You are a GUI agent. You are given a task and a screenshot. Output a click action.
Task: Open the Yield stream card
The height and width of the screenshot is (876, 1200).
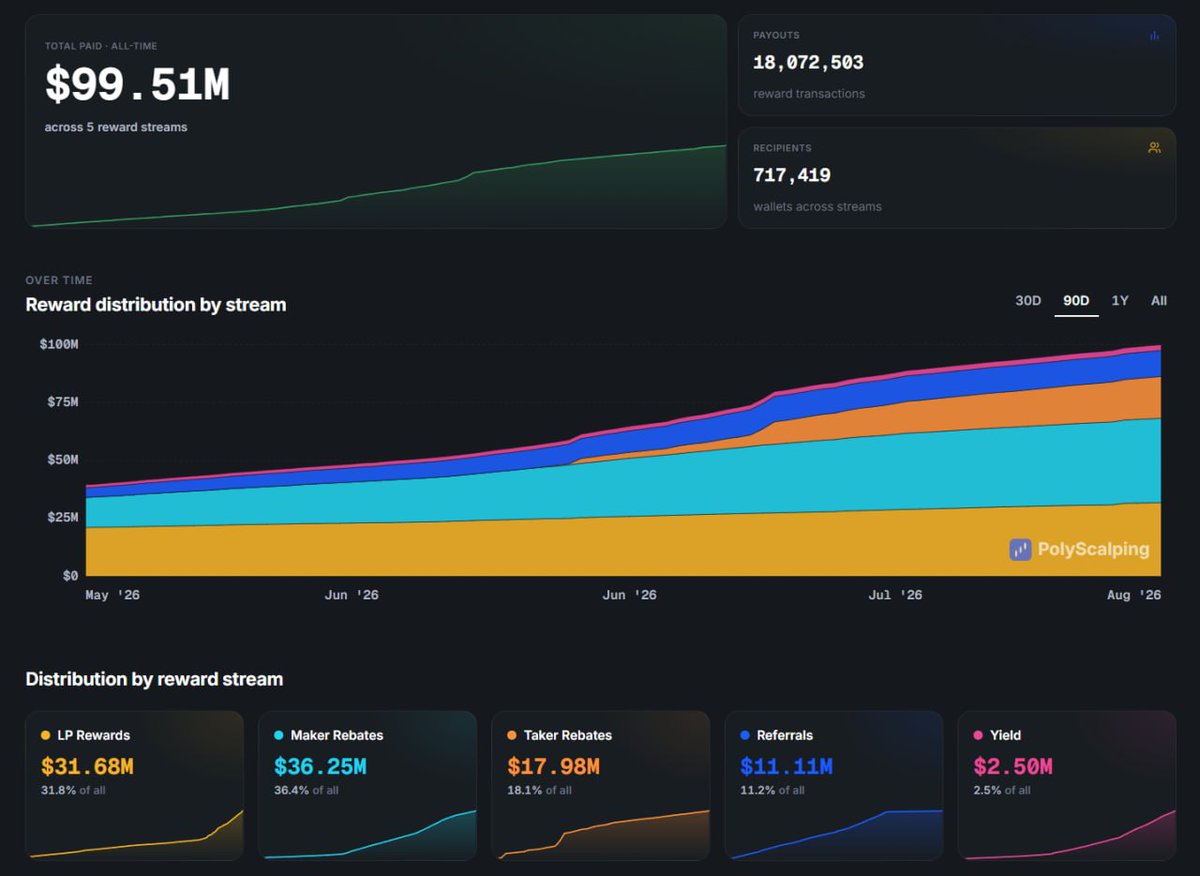point(1066,785)
